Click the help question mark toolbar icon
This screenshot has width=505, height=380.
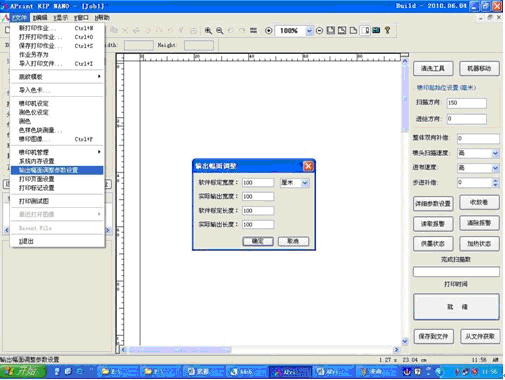(x=387, y=30)
